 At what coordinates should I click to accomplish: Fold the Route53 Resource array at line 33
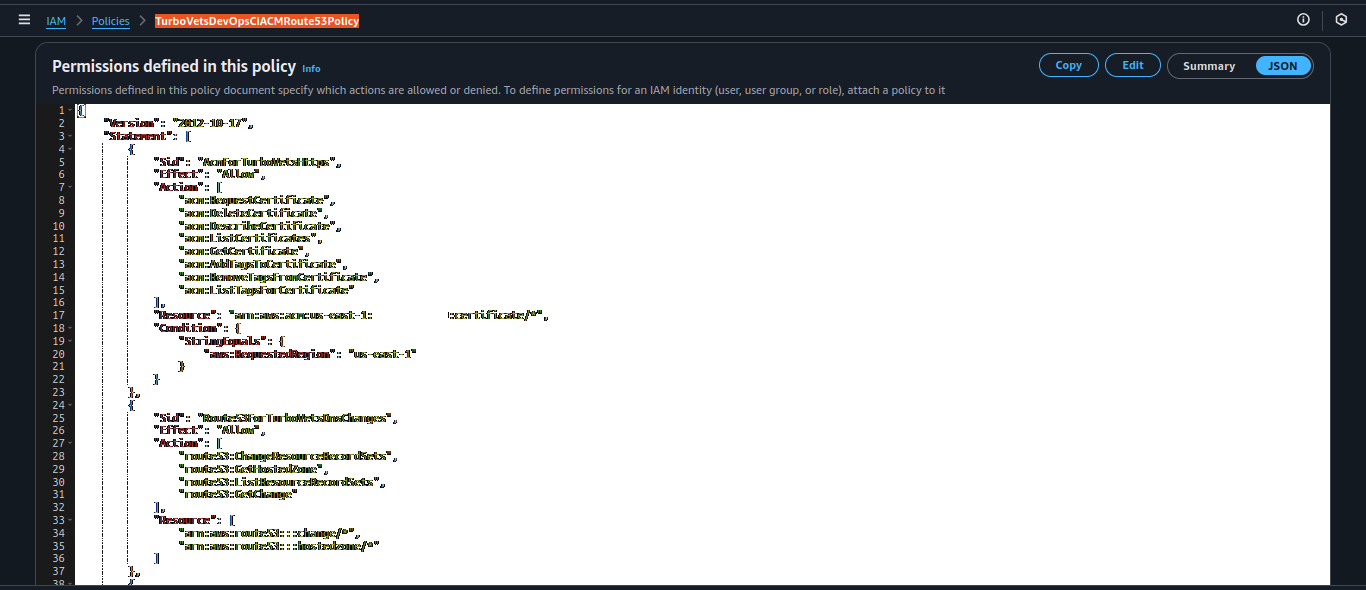coord(70,520)
